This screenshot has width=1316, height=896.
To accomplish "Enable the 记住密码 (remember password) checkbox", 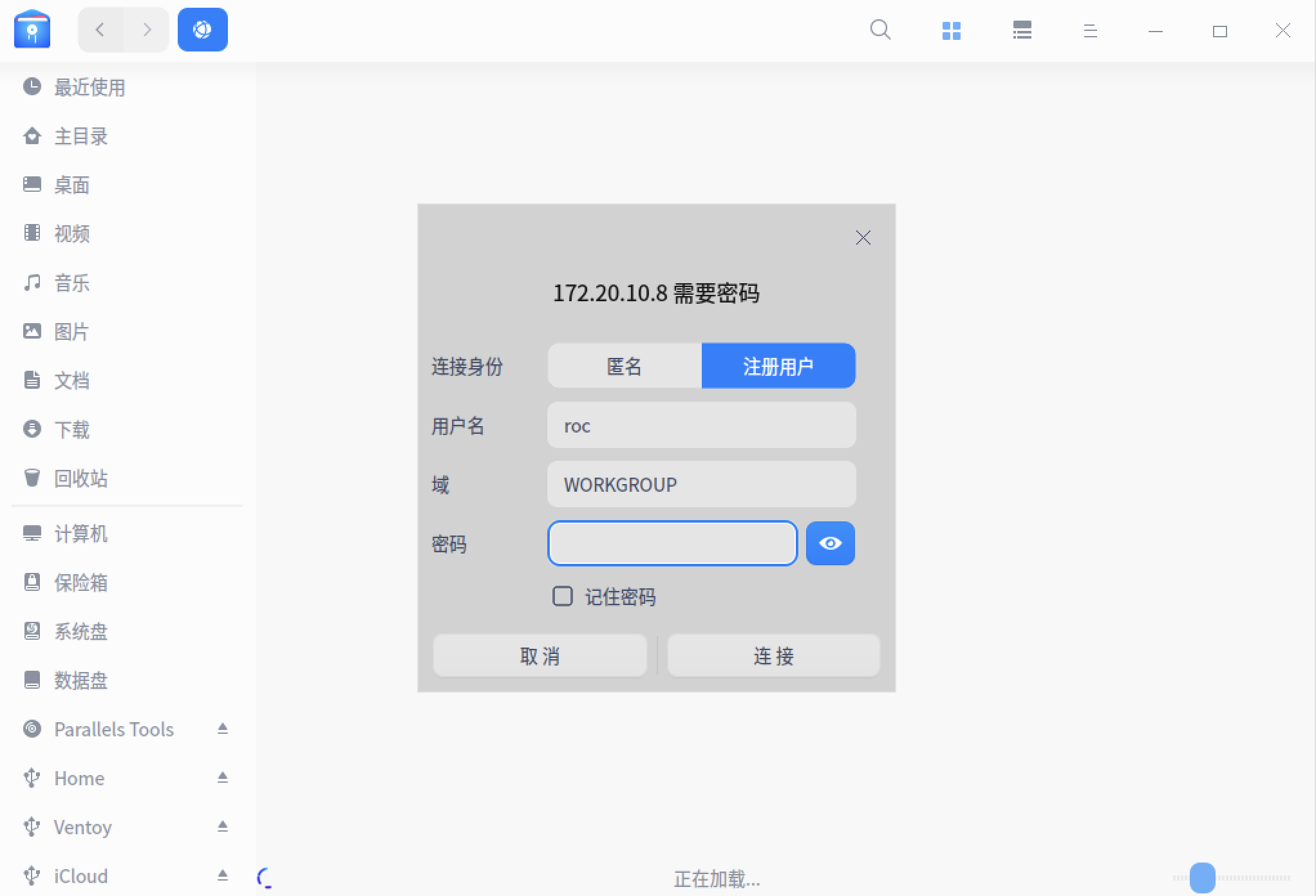I will [x=562, y=597].
